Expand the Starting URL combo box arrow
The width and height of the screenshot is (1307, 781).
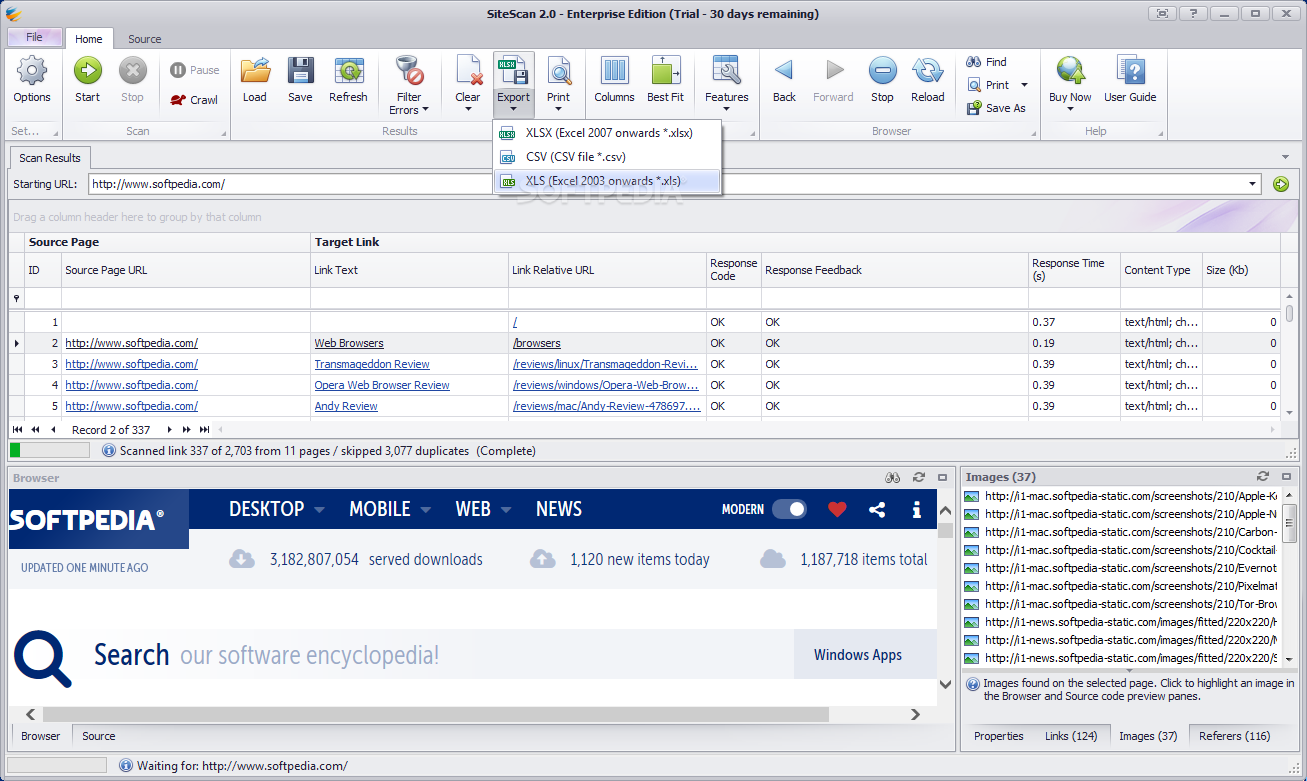tap(1253, 184)
